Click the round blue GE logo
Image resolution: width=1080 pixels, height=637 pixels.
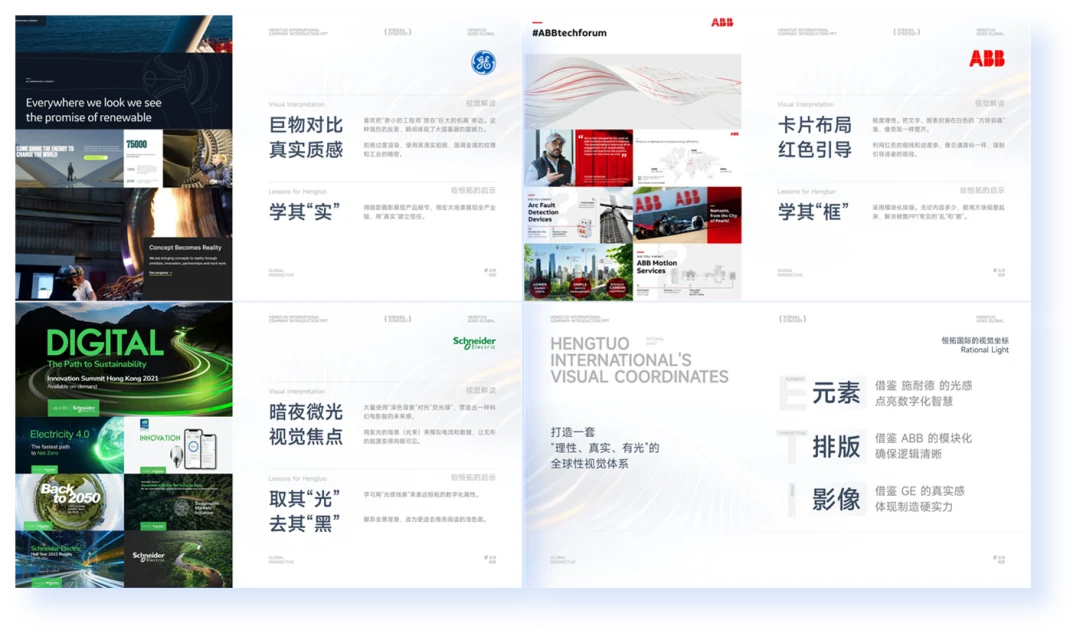tap(483, 63)
